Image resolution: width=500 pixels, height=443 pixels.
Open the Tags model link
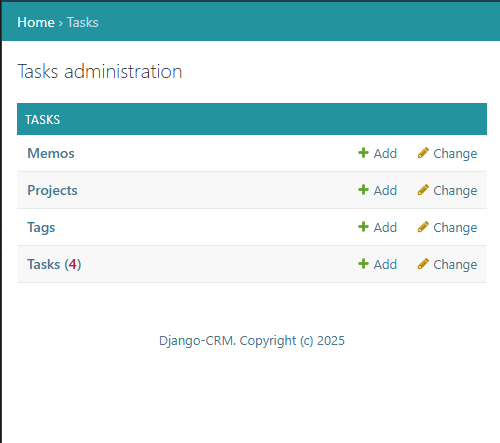pyautogui.click(x=41, y=228)
